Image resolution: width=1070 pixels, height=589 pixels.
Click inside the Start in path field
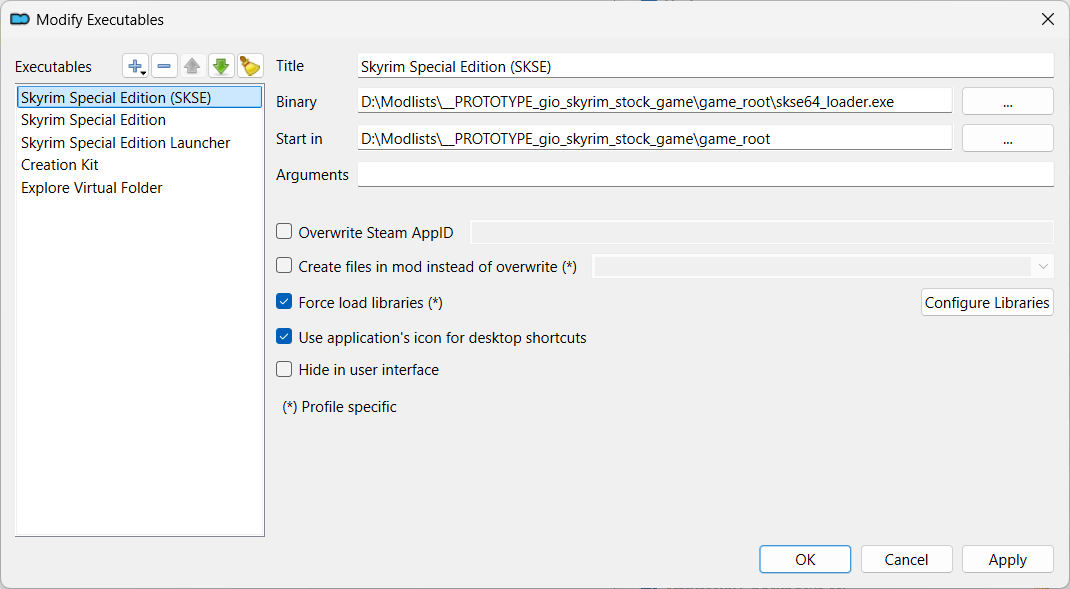(654, 139)
